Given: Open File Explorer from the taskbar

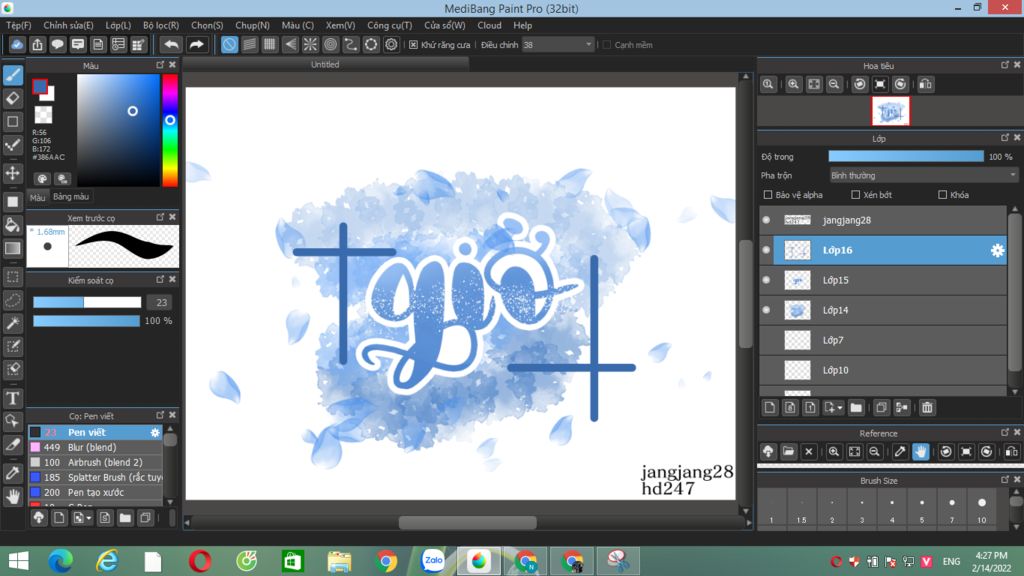Looking at the screenshot, I should click(339, 561).
